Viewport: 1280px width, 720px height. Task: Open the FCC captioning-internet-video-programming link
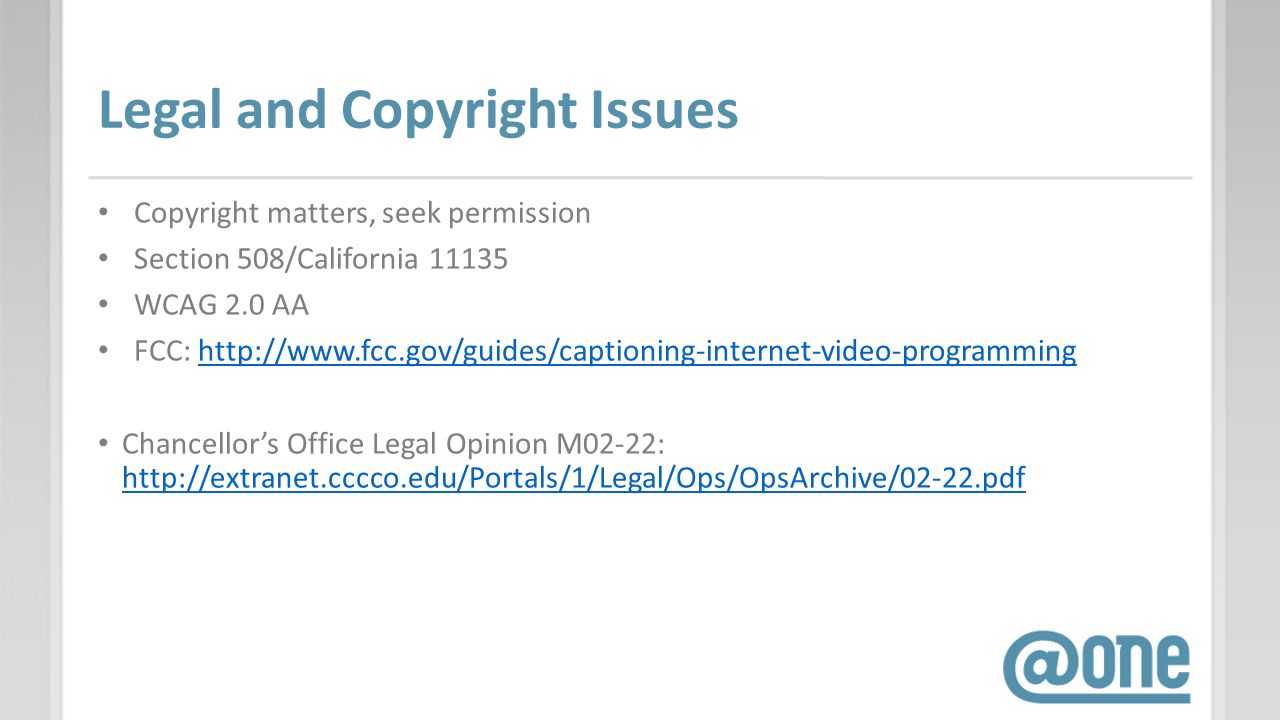coord(637,351)
